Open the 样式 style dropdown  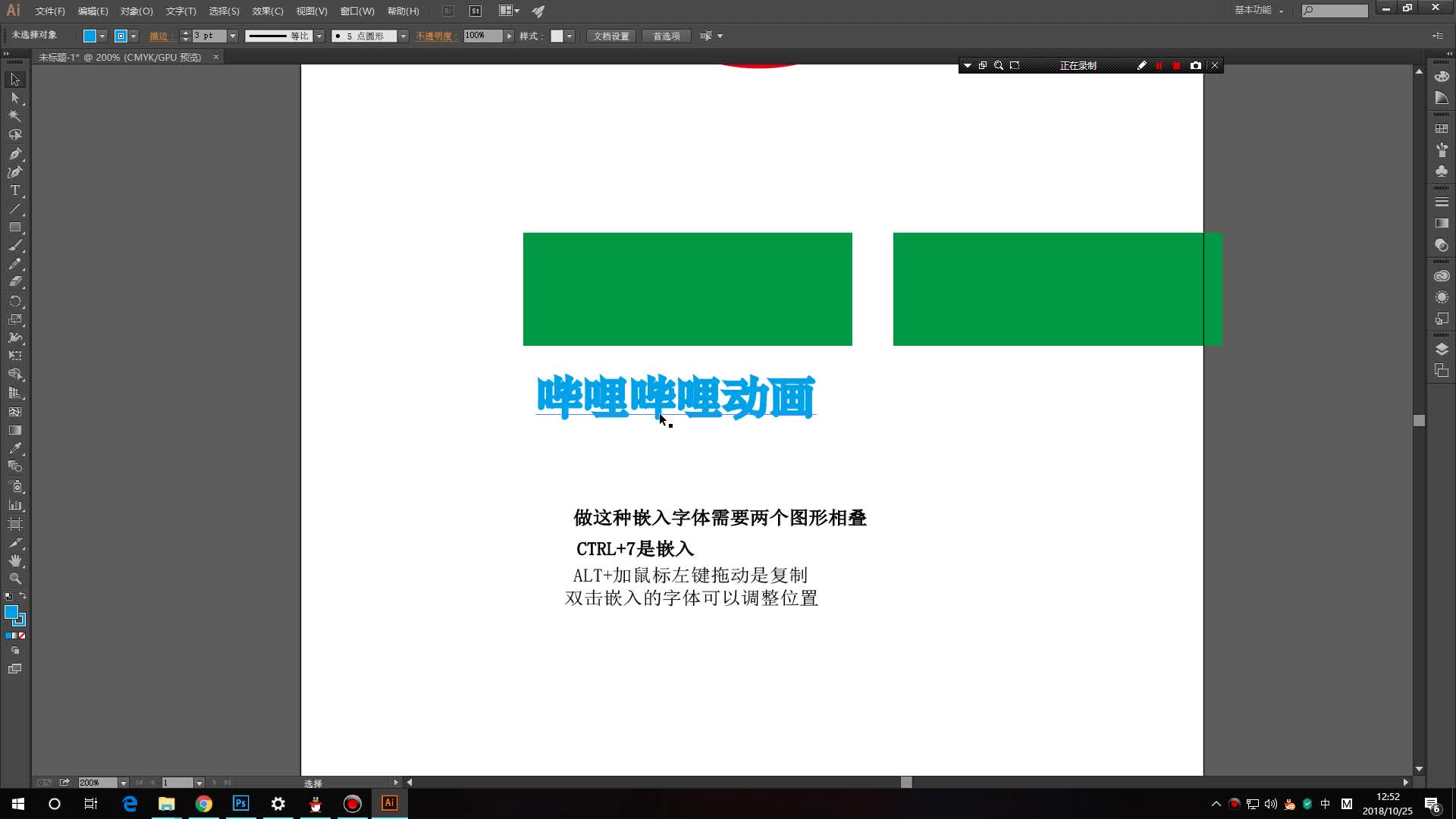tap(570, 36)
